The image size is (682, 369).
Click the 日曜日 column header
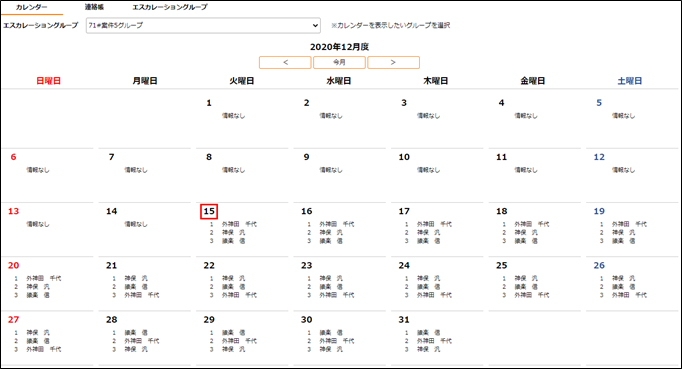click(48, 81)
